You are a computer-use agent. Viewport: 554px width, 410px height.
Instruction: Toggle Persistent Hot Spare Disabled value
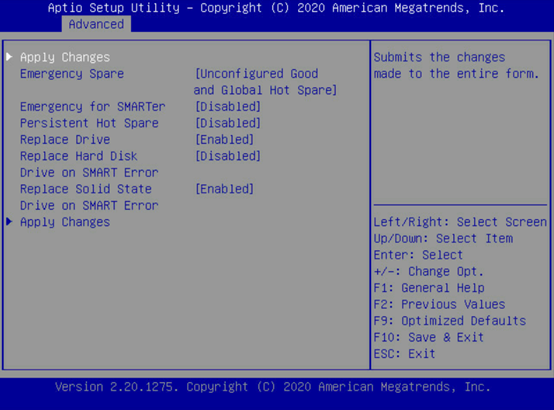point(228,123)
